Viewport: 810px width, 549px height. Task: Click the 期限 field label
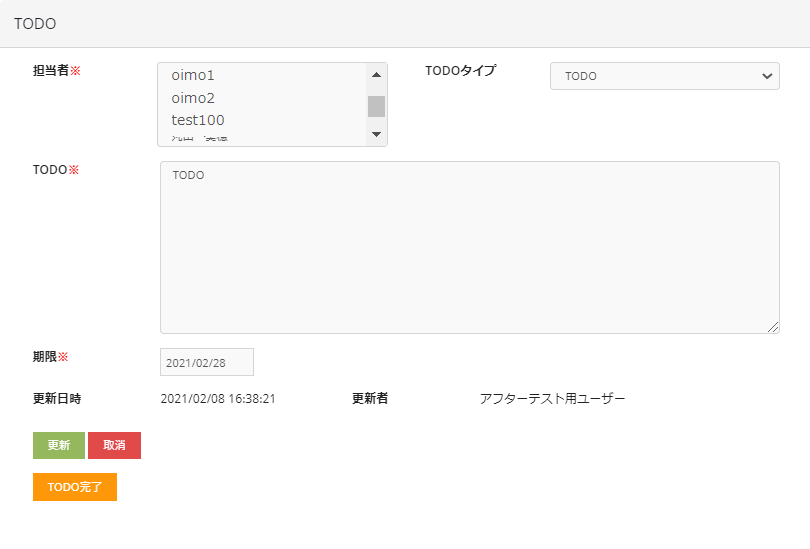pyautogui.click(x=45, y=357)
